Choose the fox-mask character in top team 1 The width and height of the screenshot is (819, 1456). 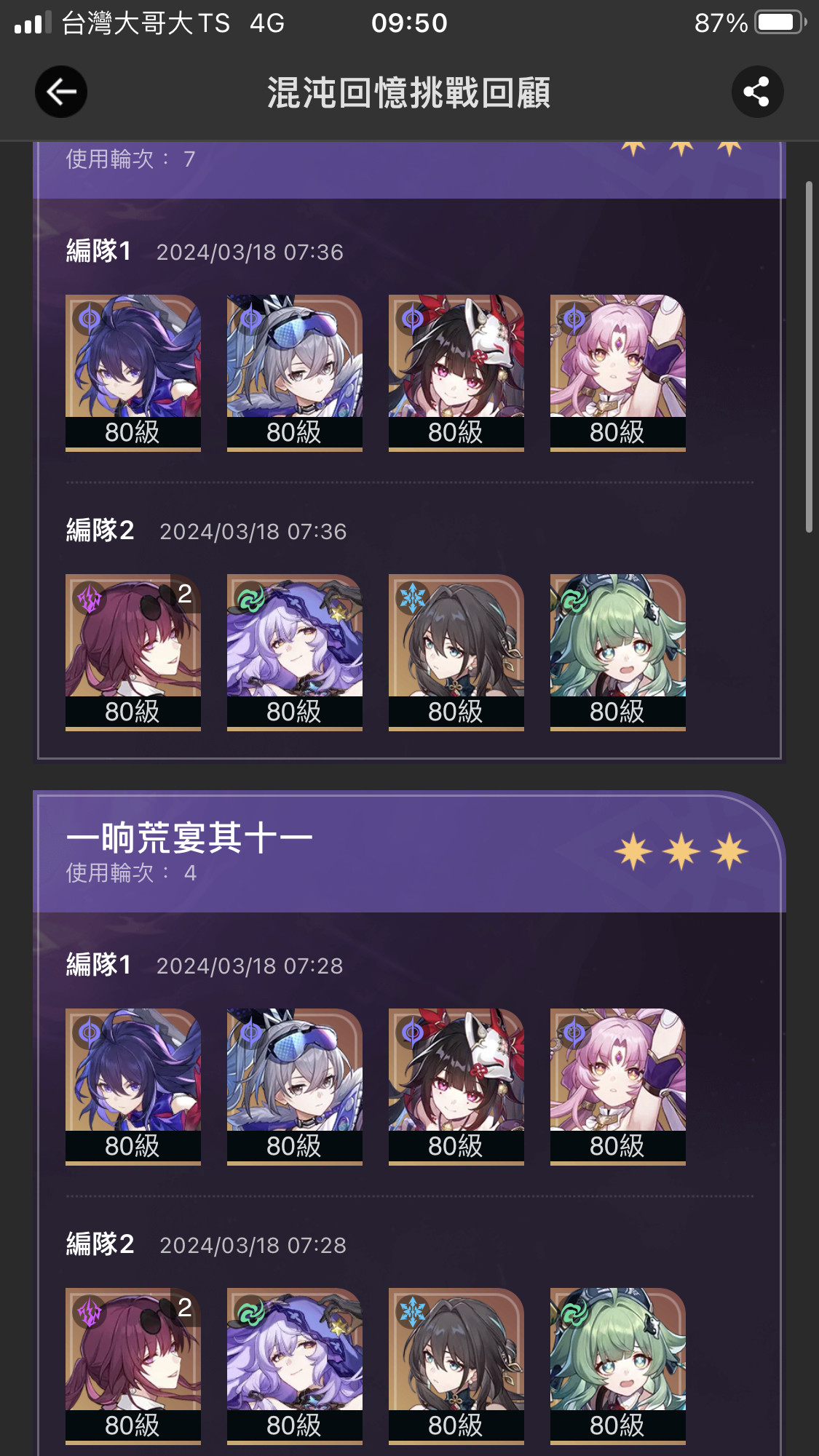(456, 373)
